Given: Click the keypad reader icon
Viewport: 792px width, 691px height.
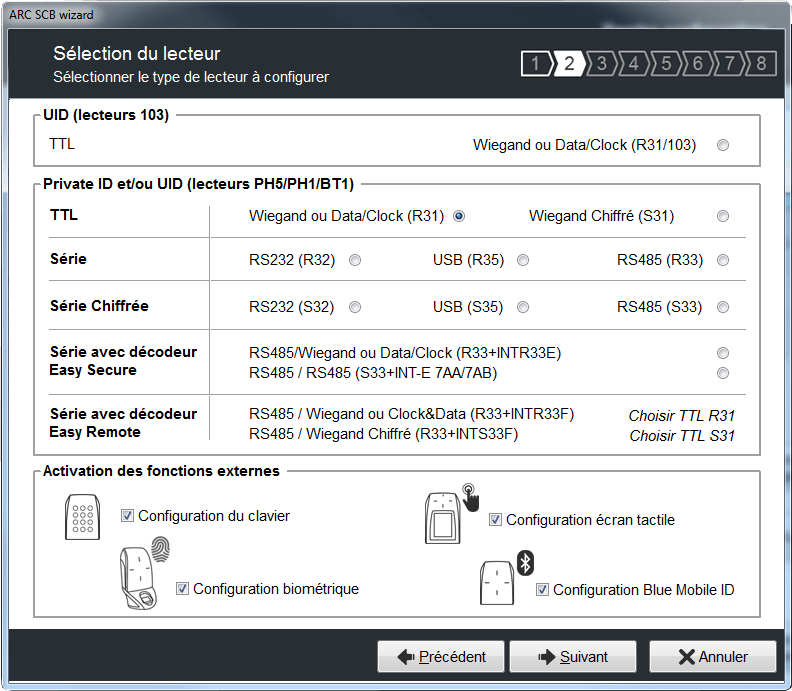Looking at the screenshot, I should [x=82, y=517].
